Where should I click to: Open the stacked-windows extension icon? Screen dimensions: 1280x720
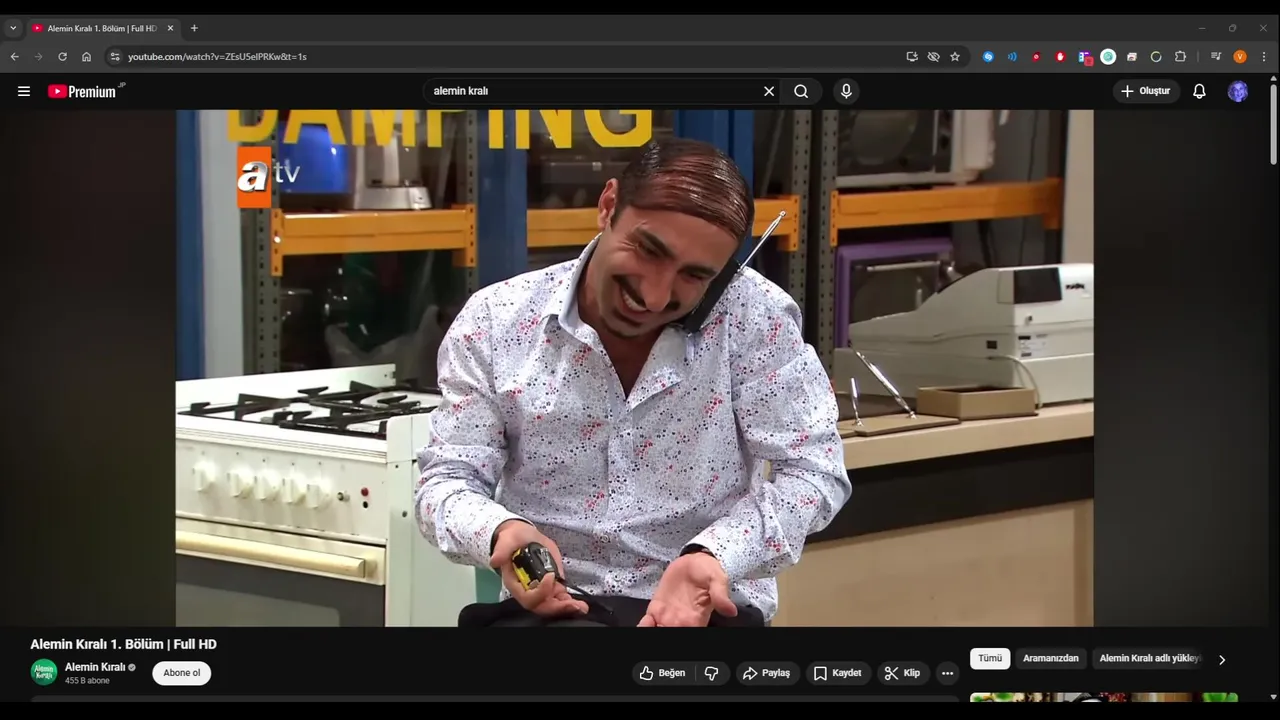click(x=1132, y=57)
